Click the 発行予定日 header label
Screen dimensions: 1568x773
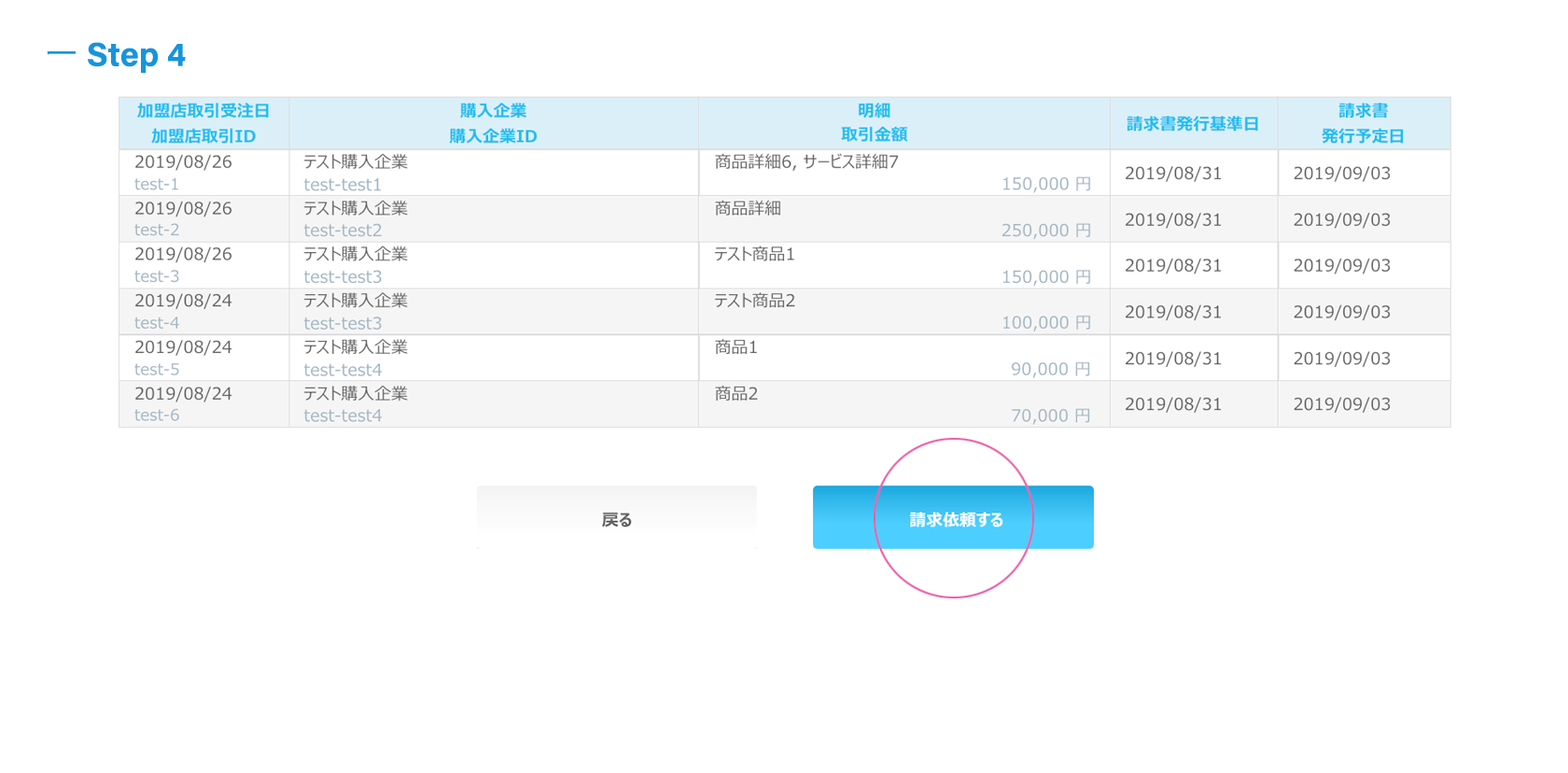pos(1363,136)
